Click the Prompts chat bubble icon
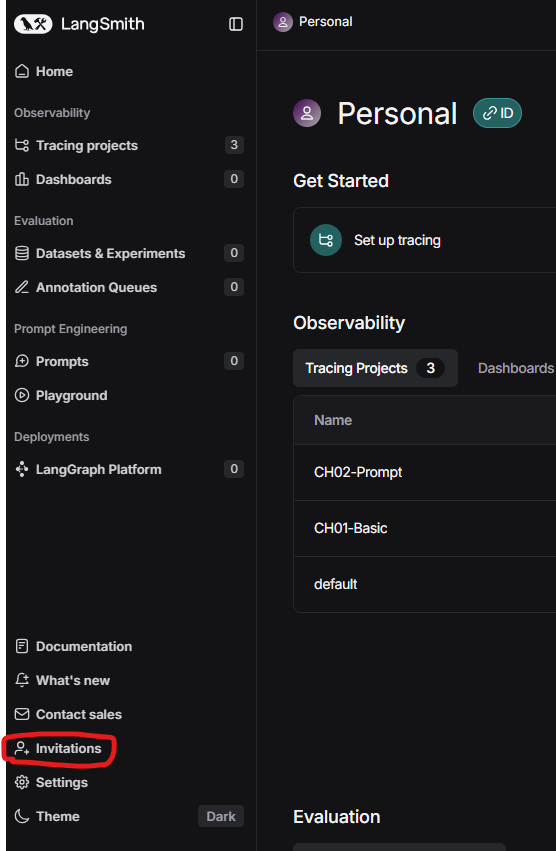This screenshot has width=556, height=851. [22, 361]
